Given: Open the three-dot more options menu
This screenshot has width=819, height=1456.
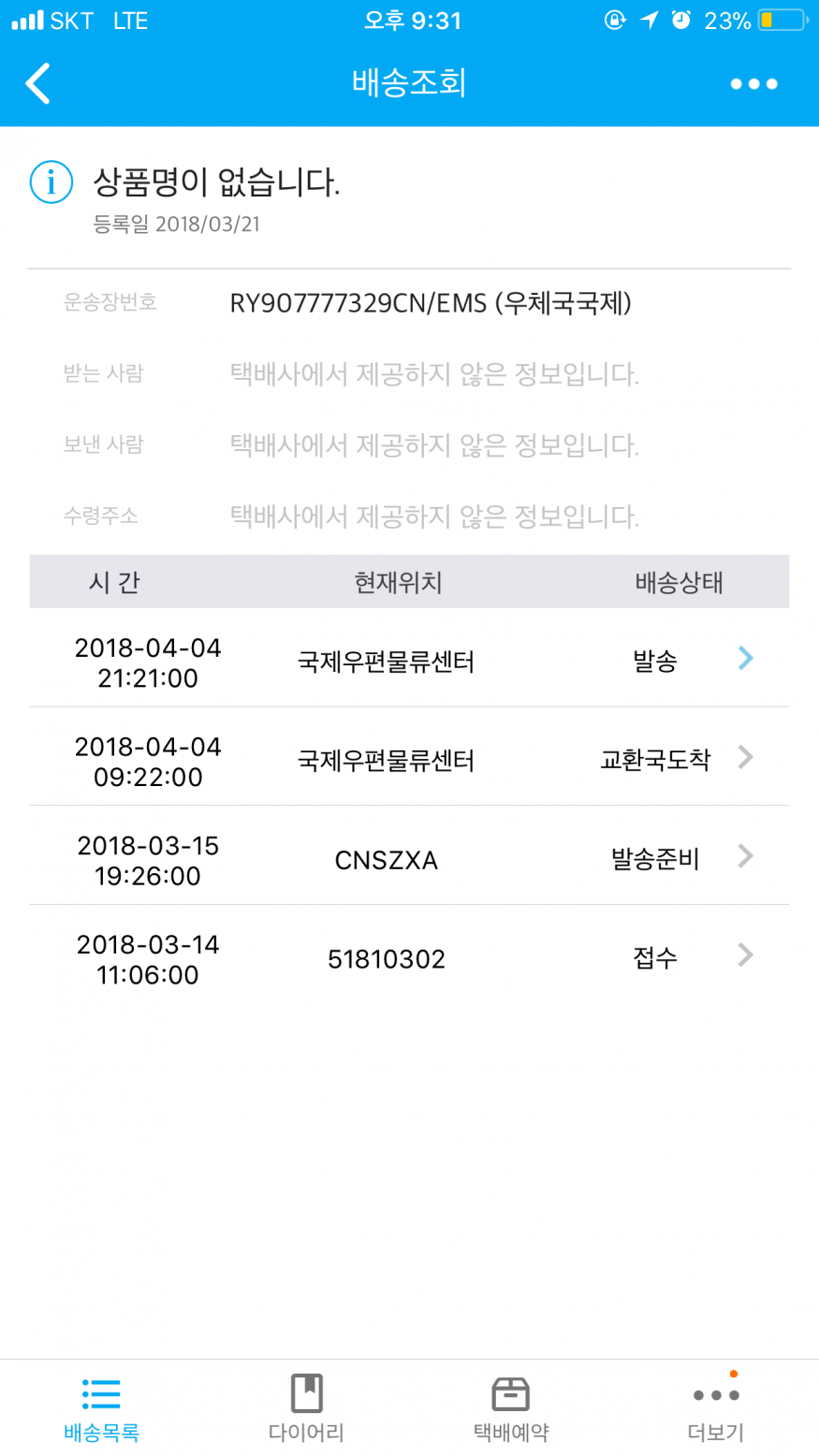Looking at the screenshot, I should (753, 84).
